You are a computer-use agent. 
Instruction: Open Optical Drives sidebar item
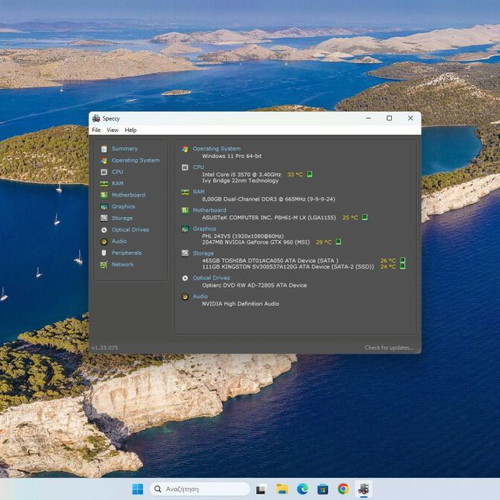pyautogui.click(x=130, y=230)
